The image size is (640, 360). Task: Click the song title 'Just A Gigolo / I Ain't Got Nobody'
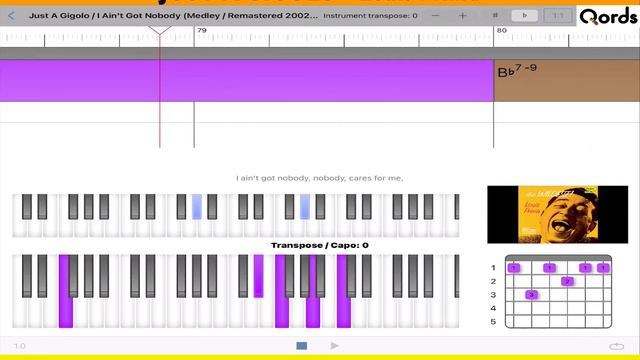pyautogui.click(x=173, y=16)
